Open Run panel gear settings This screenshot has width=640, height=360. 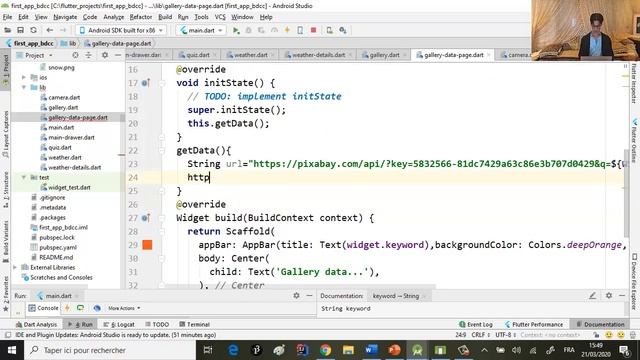click(x=296, y=296)
